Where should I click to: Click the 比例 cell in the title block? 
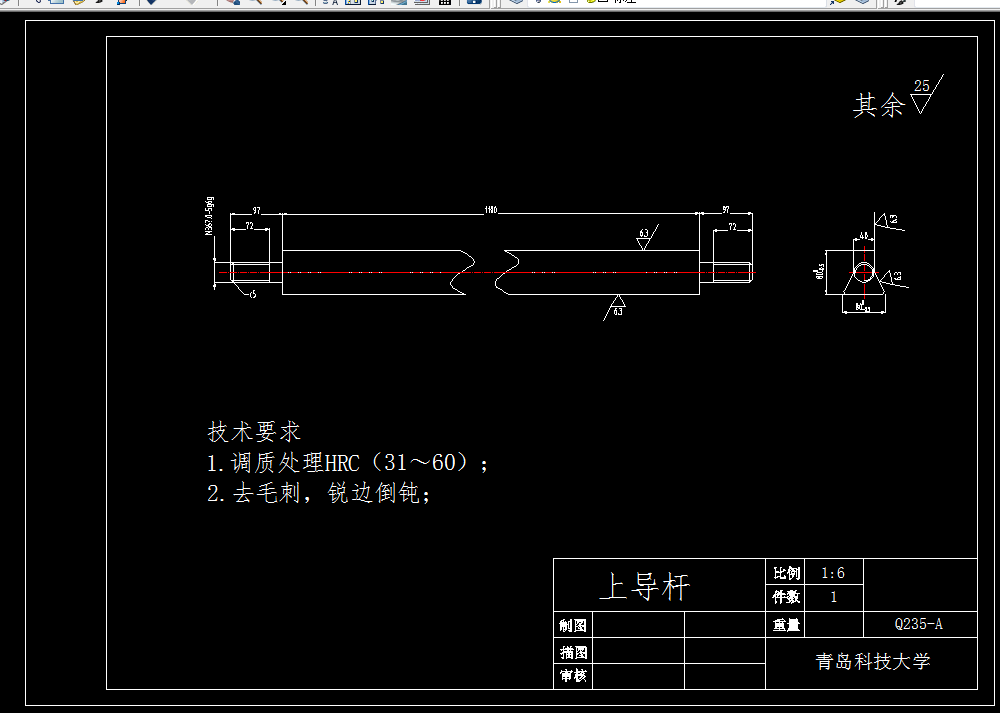pos(786,573)
